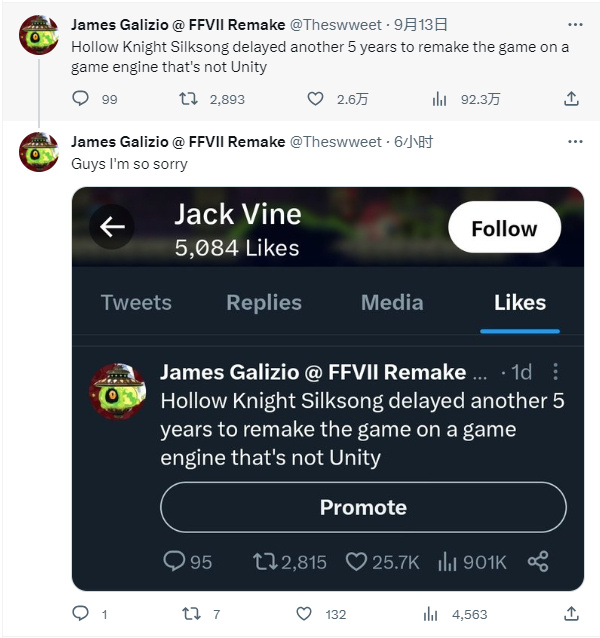
Task: Open the Media tab
Action: point(392,303)
